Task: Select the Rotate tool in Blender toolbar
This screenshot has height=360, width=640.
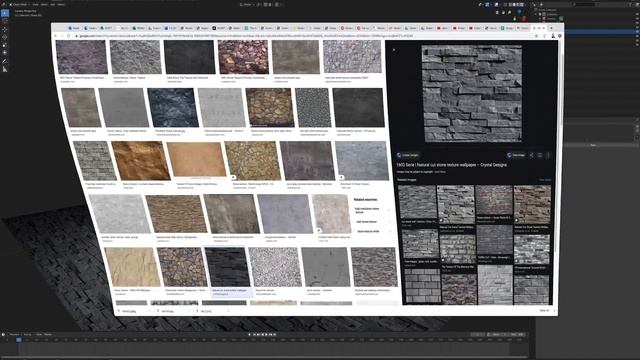Action: point(5,37)
